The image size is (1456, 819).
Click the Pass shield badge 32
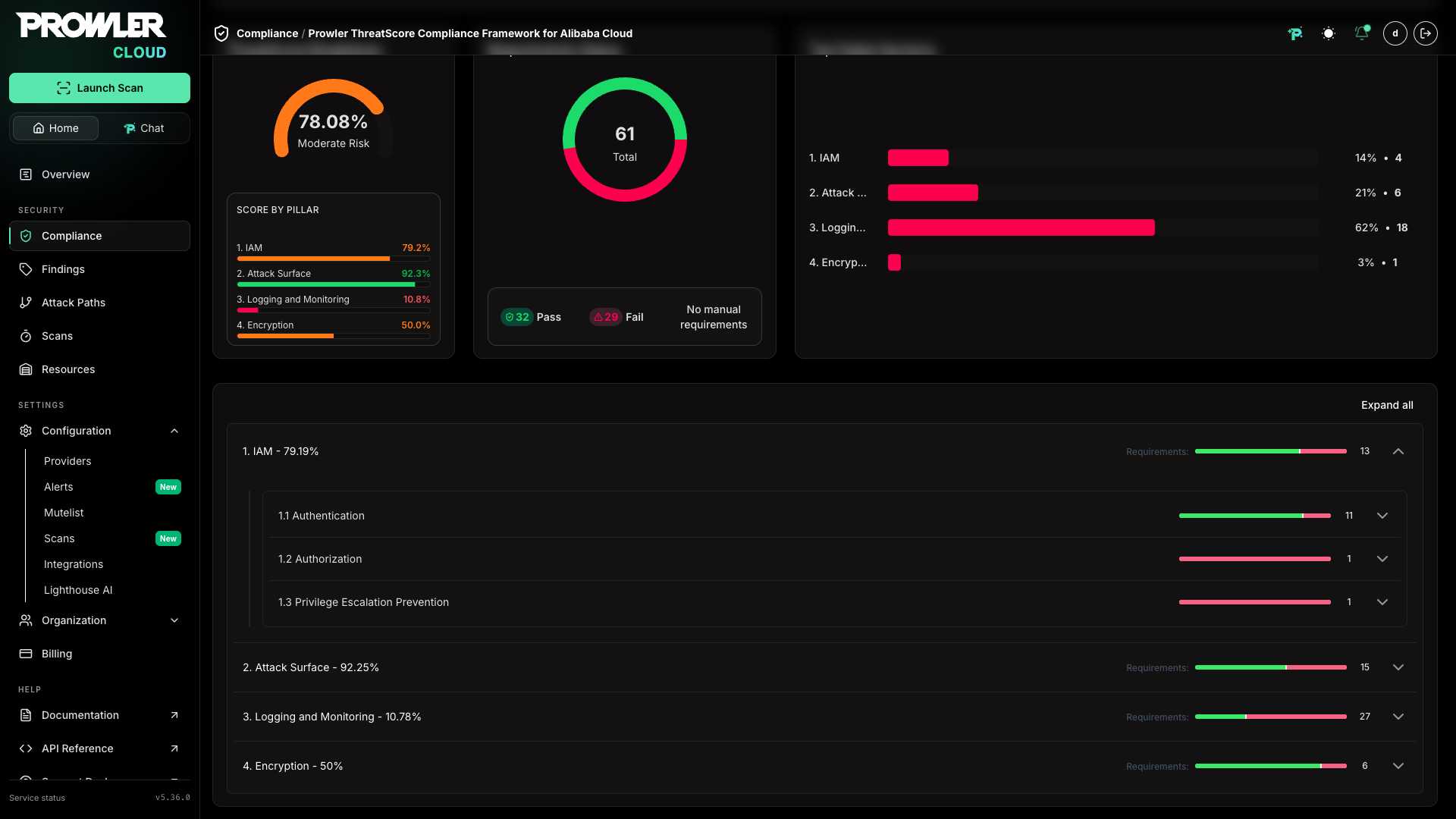click(516, 317)
